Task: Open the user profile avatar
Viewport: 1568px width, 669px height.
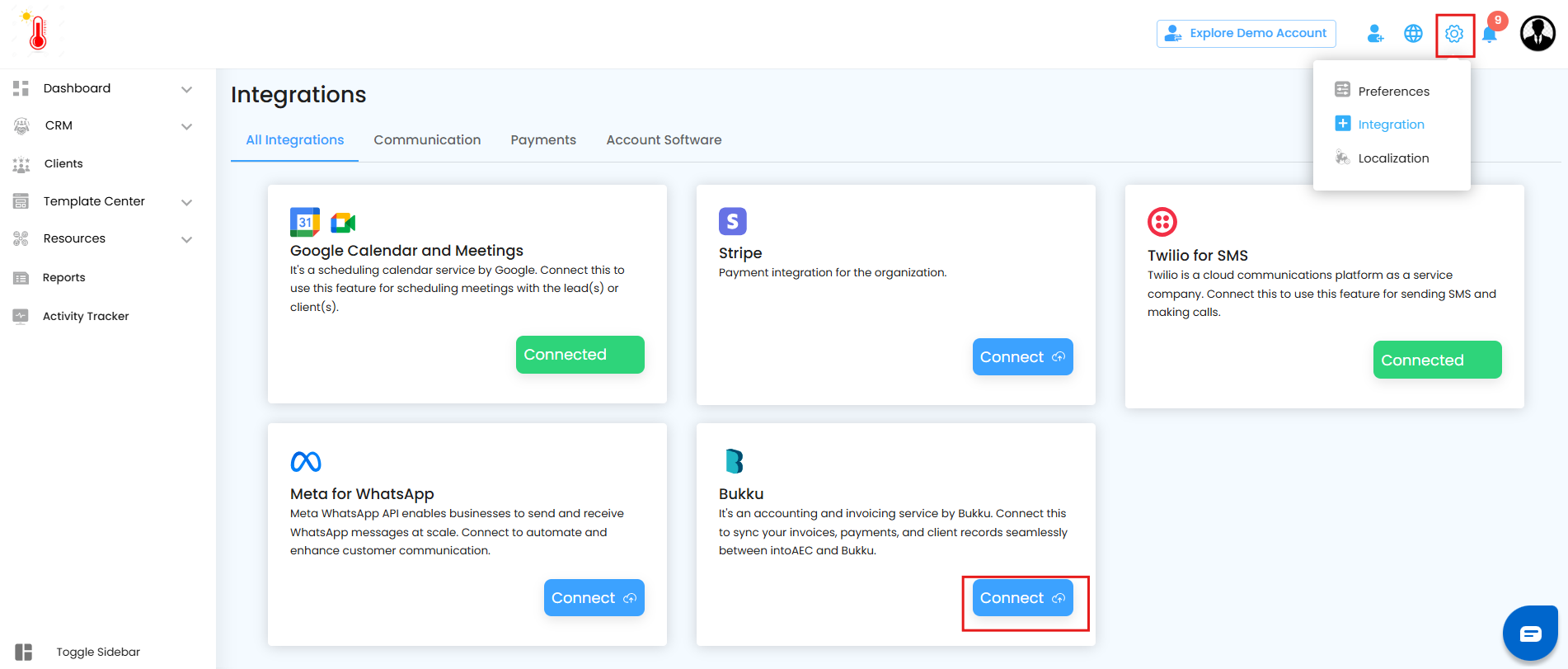Action: coord(1537,34)
